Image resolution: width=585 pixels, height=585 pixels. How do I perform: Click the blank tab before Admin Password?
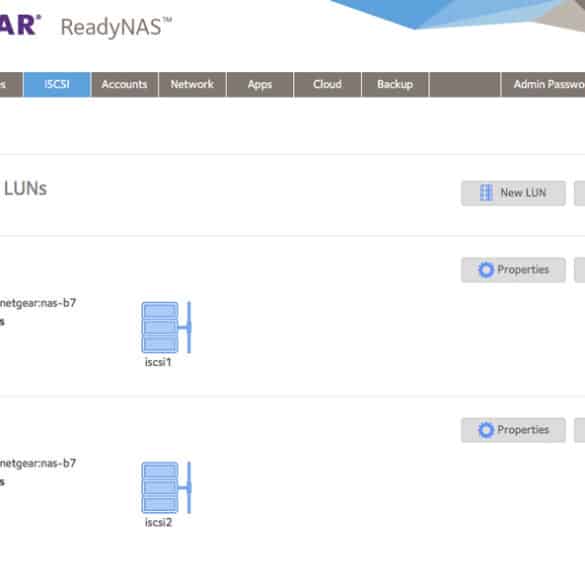(x=465, y=84)
